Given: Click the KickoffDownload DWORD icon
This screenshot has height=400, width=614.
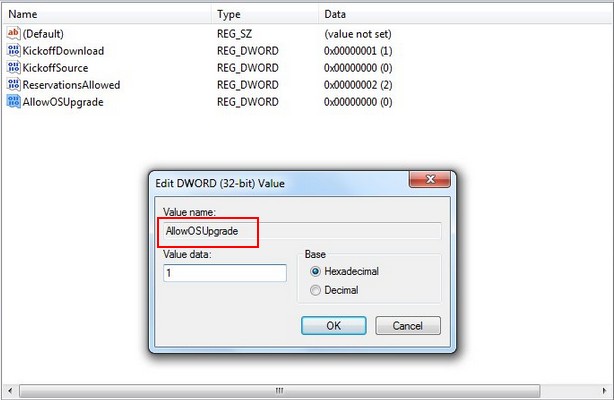Looking at the screenshot, I should click(x=13, y=51).
